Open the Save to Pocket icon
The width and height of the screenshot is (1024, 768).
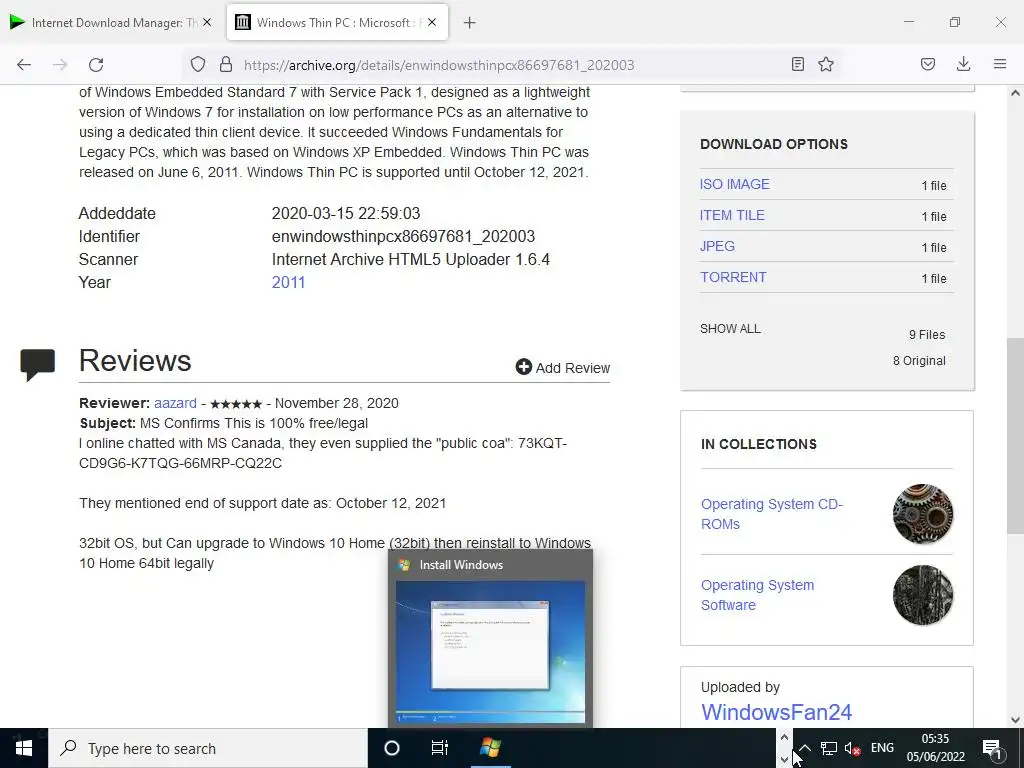(x=928, y=64)
